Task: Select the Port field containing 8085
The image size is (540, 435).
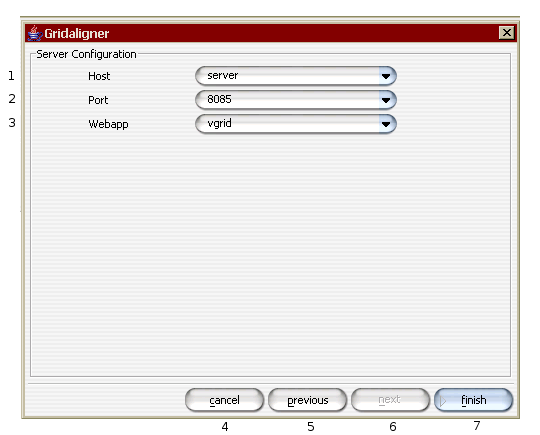Action: 288,100
